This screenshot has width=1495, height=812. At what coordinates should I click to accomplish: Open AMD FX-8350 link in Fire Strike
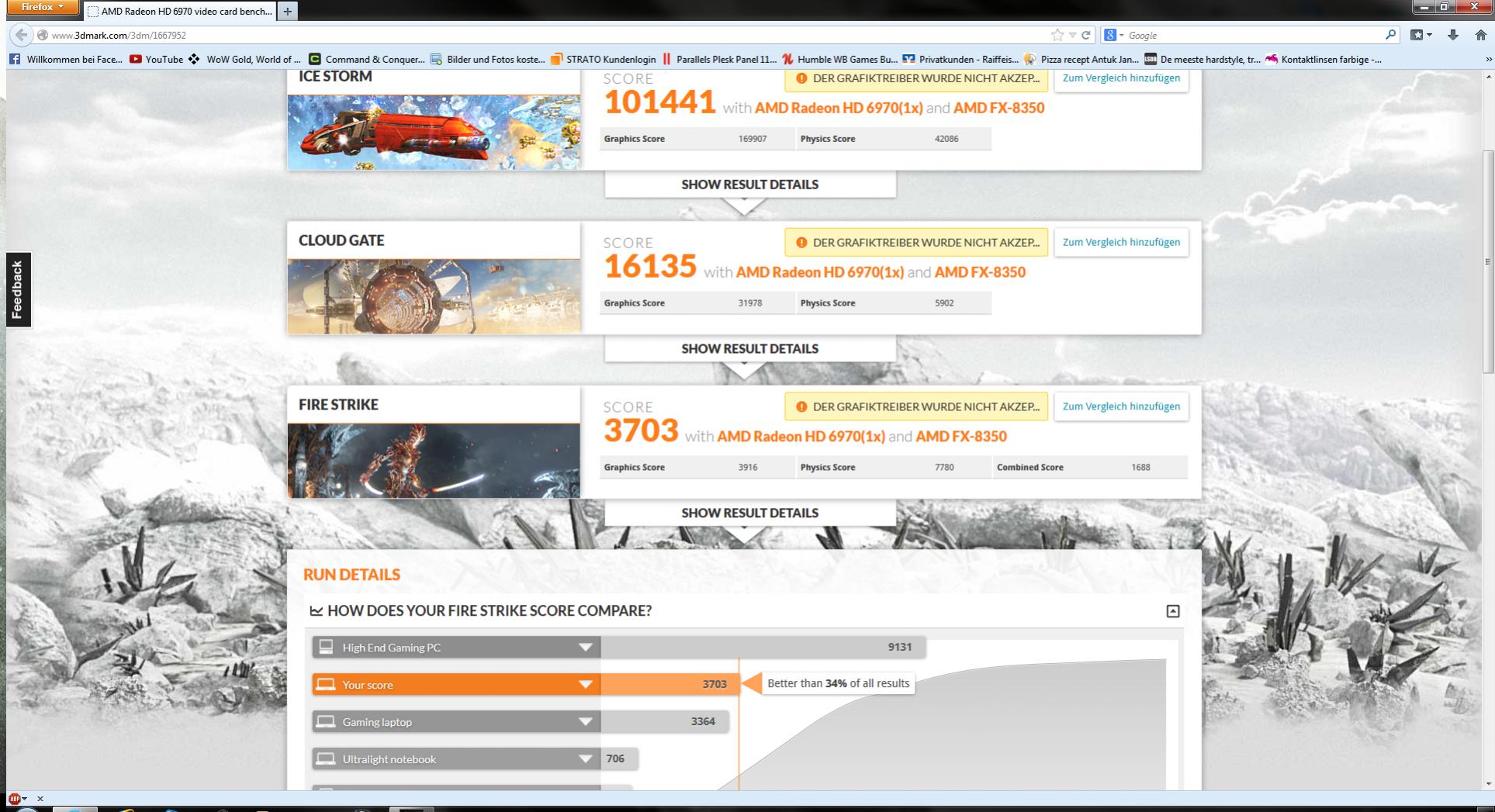[961, 437]
